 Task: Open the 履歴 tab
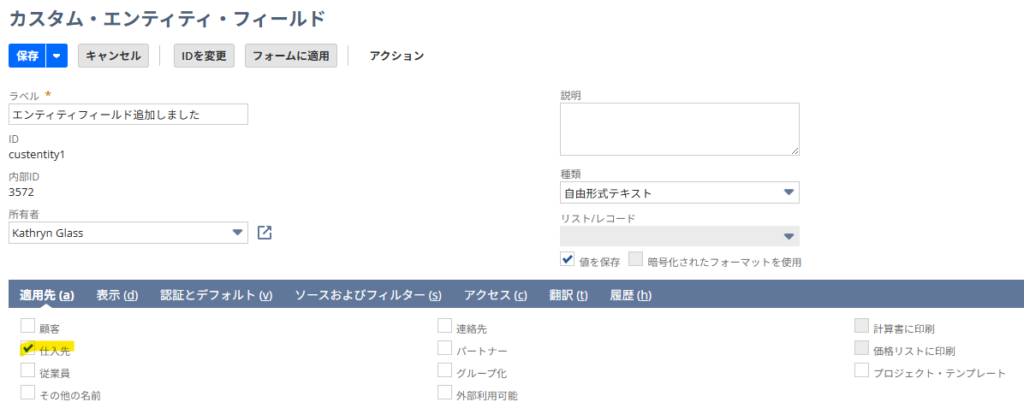(x=630, y=295)
